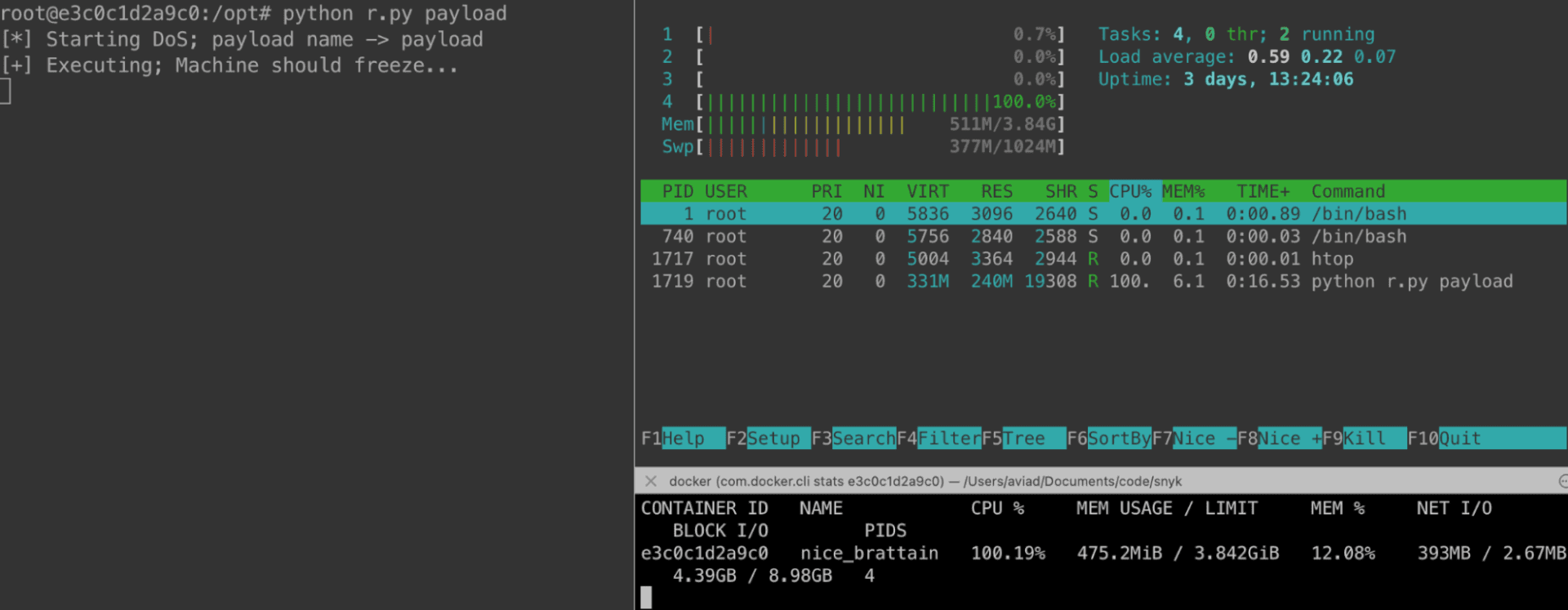1568x610 pixels.
Task: Sort by USER column header
Action: point(726,191)
